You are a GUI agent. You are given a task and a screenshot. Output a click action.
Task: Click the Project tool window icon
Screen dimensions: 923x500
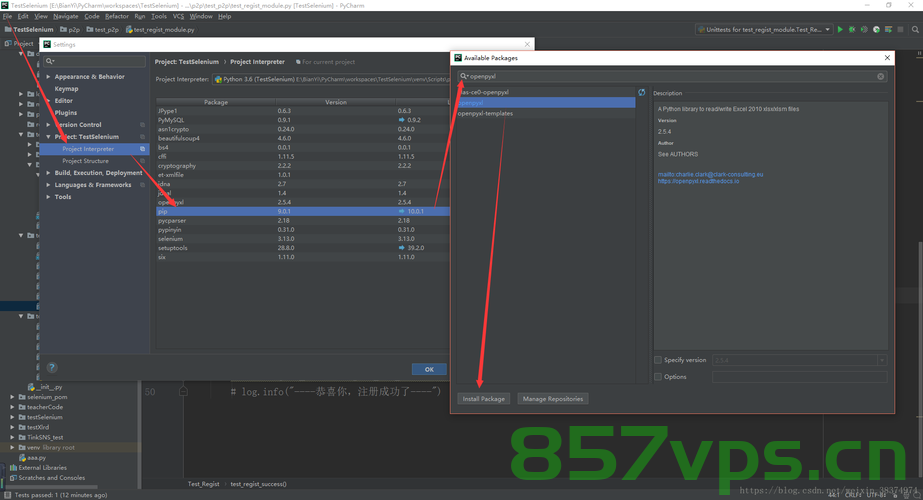click(x=8, y=44)
